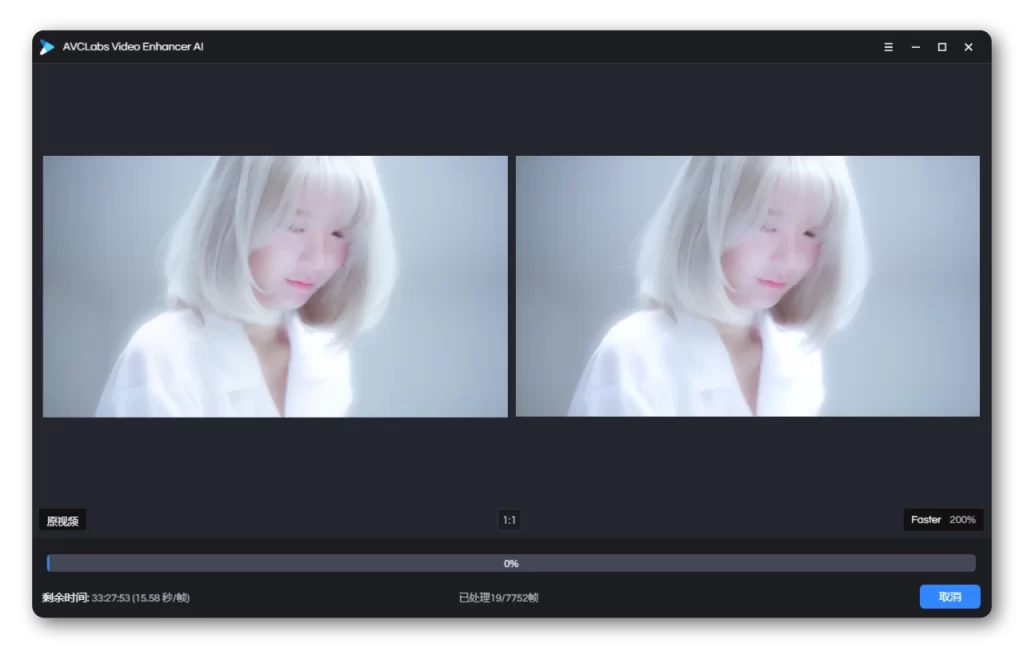This screenshot has width=1024, height=648.
Task: Minimize the AVCLabs Video Enhancer window
Action: pos(915,47)
